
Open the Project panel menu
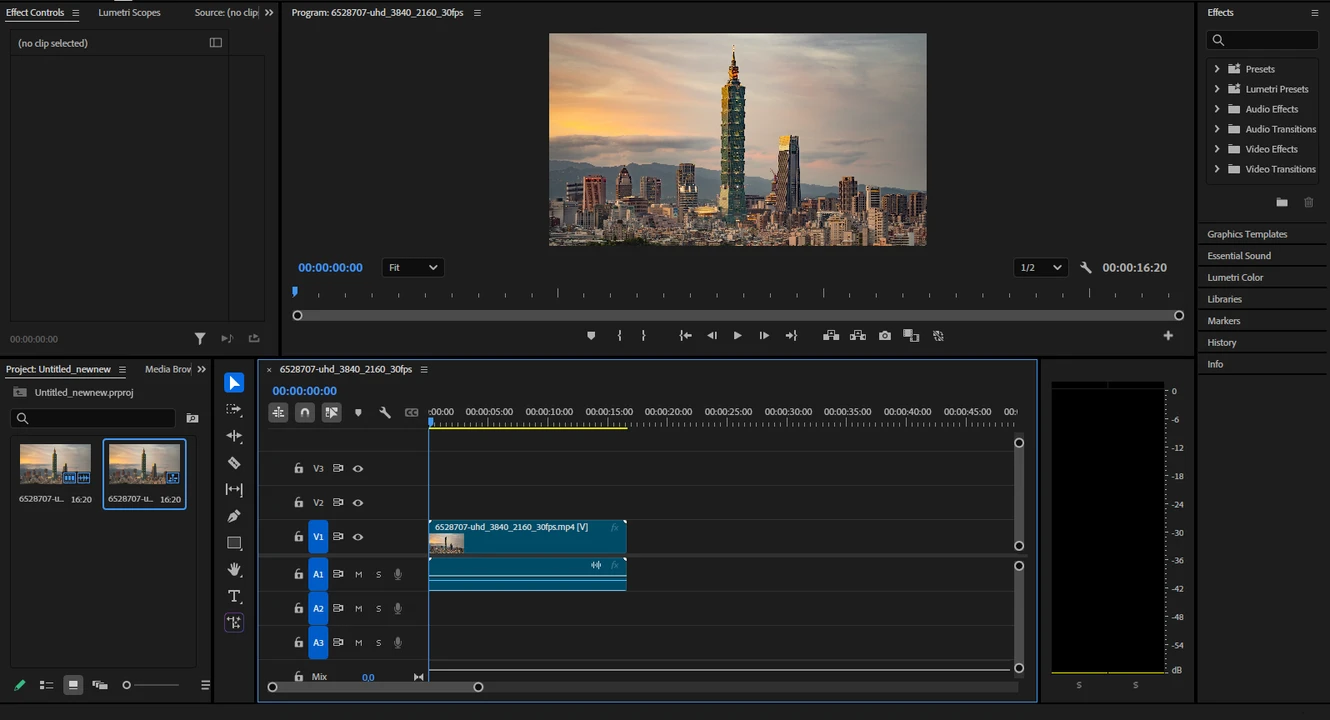122,369
